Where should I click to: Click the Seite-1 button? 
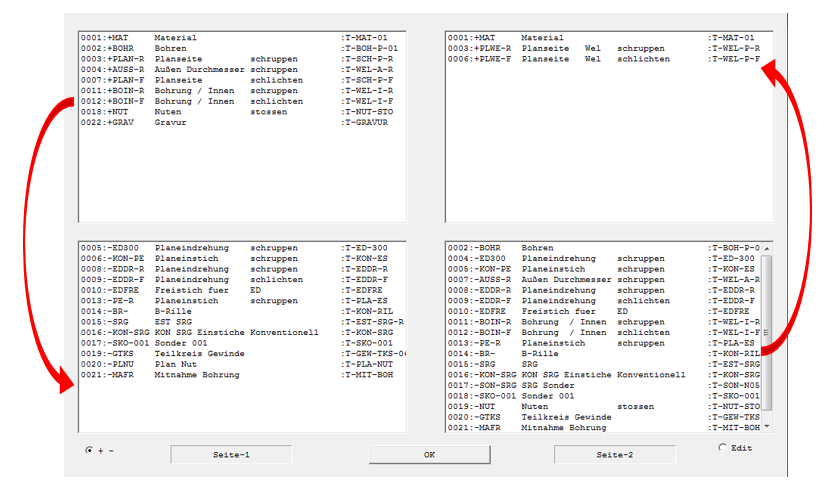tap(231, 455)
